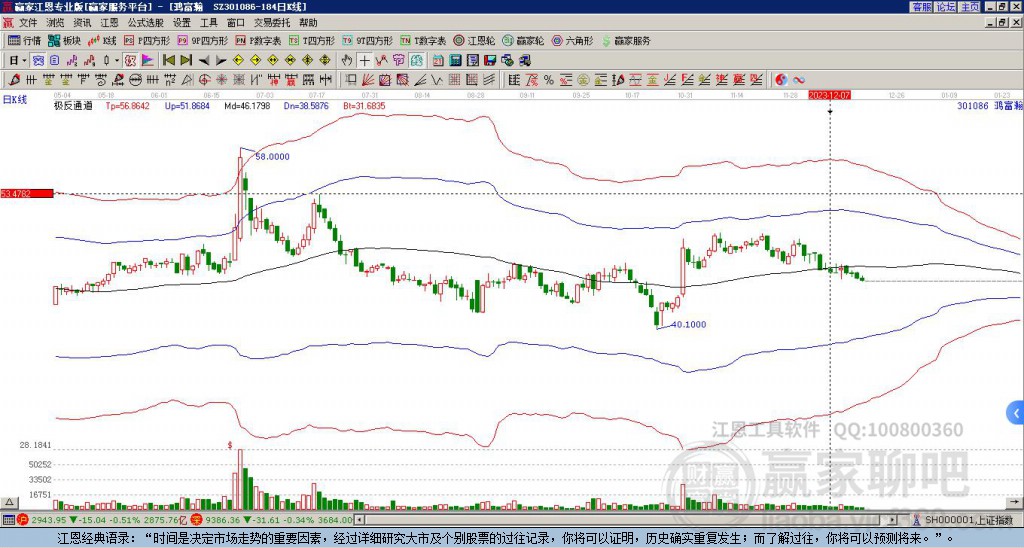1024x548 pixels.
Task: Open the 交易委托 menu
Action: click(x=272, y=23)
